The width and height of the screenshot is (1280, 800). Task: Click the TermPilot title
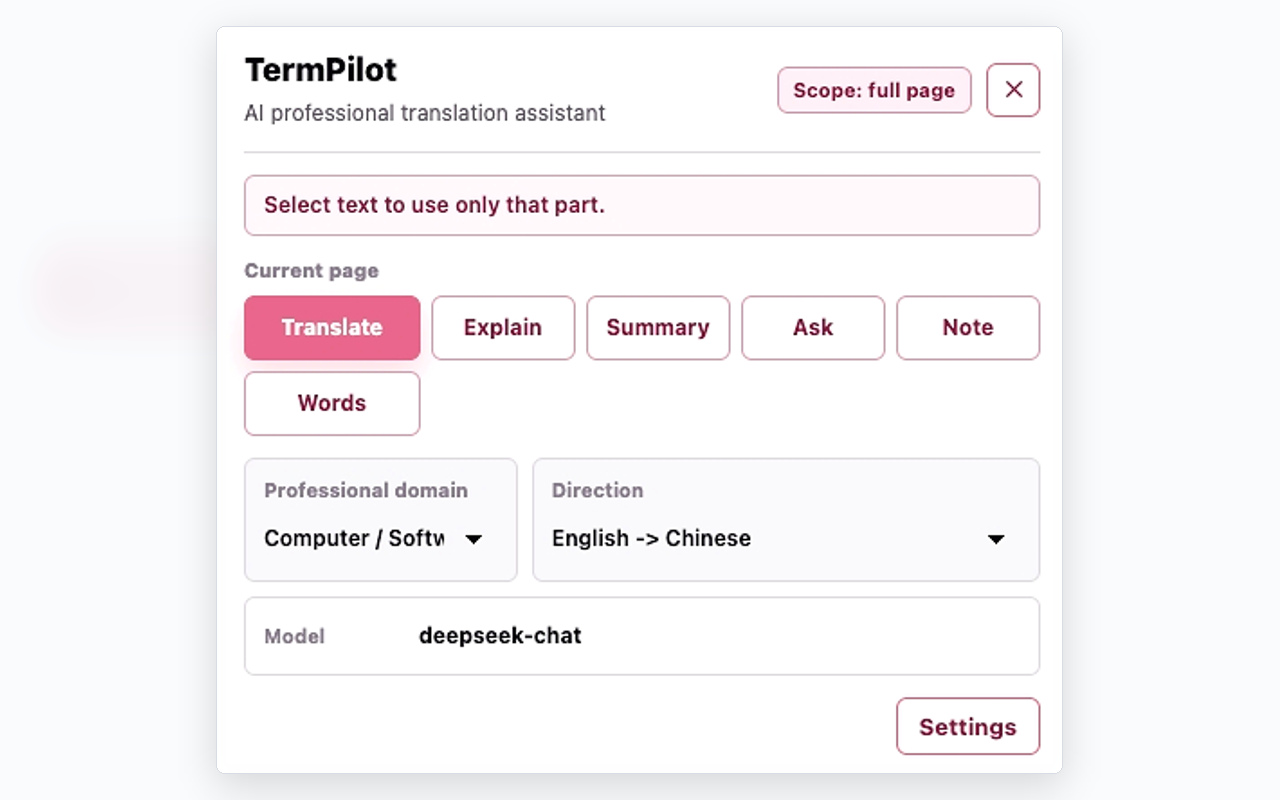coord(321,70)
